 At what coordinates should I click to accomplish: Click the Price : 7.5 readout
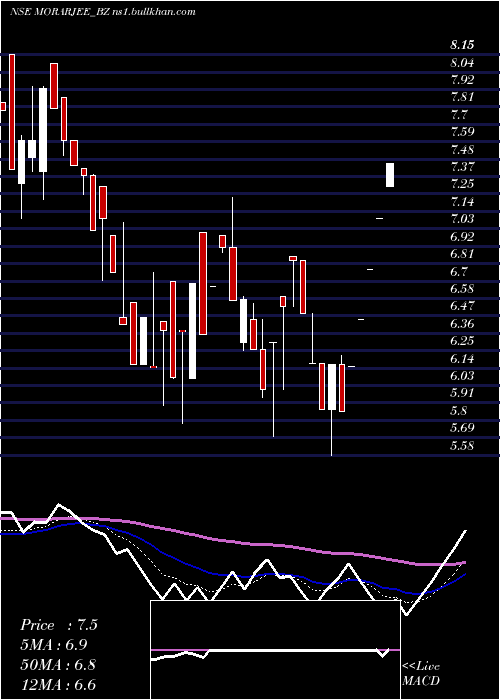[x=58, y=625]
